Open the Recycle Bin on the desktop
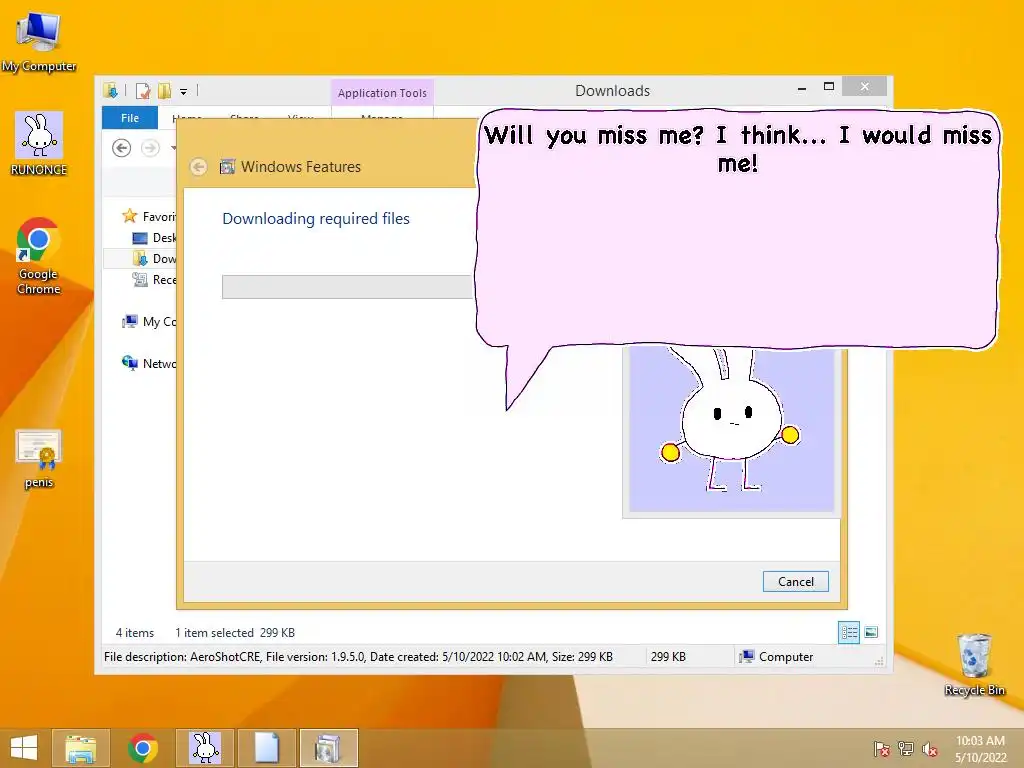Screen dimensions: 1024x768 pos(974,664)
